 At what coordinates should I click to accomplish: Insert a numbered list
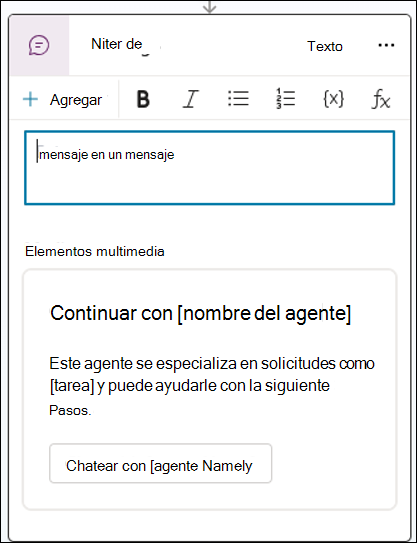coord(285,99)
